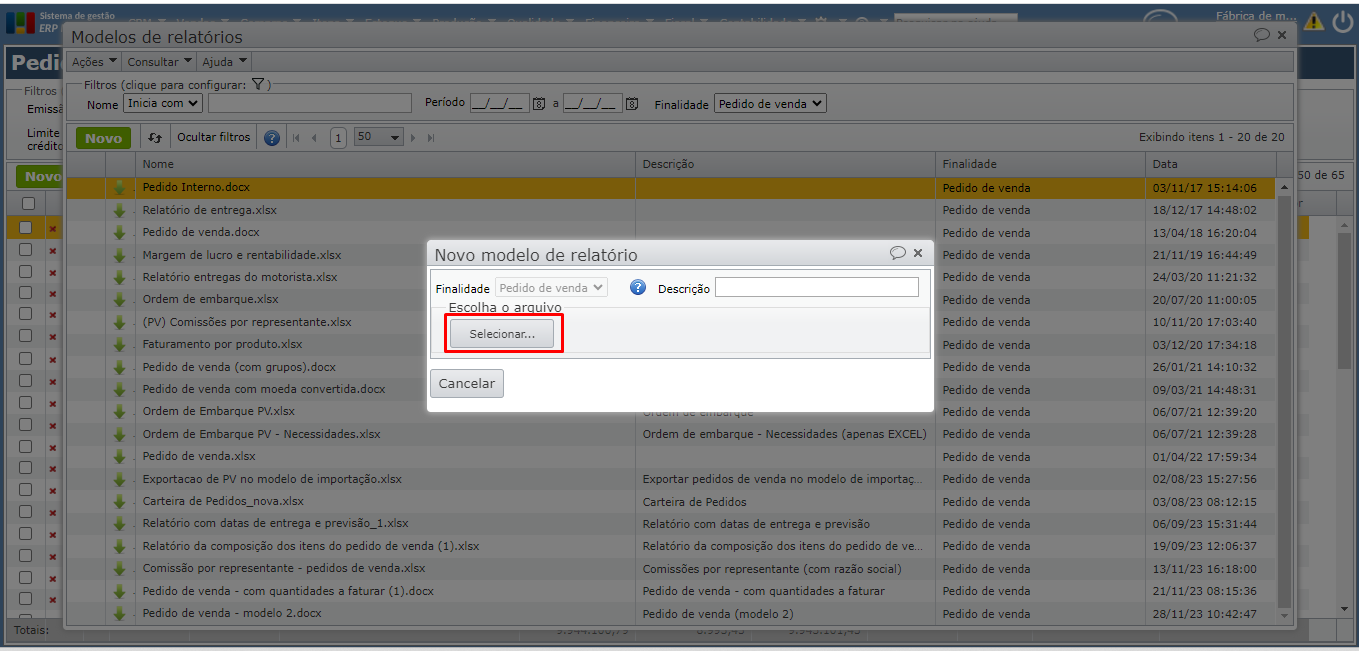Click comment bubble in Novo modelo de relatório dialog
This screenshot has width=1359, height=651.
pos(898,253)
